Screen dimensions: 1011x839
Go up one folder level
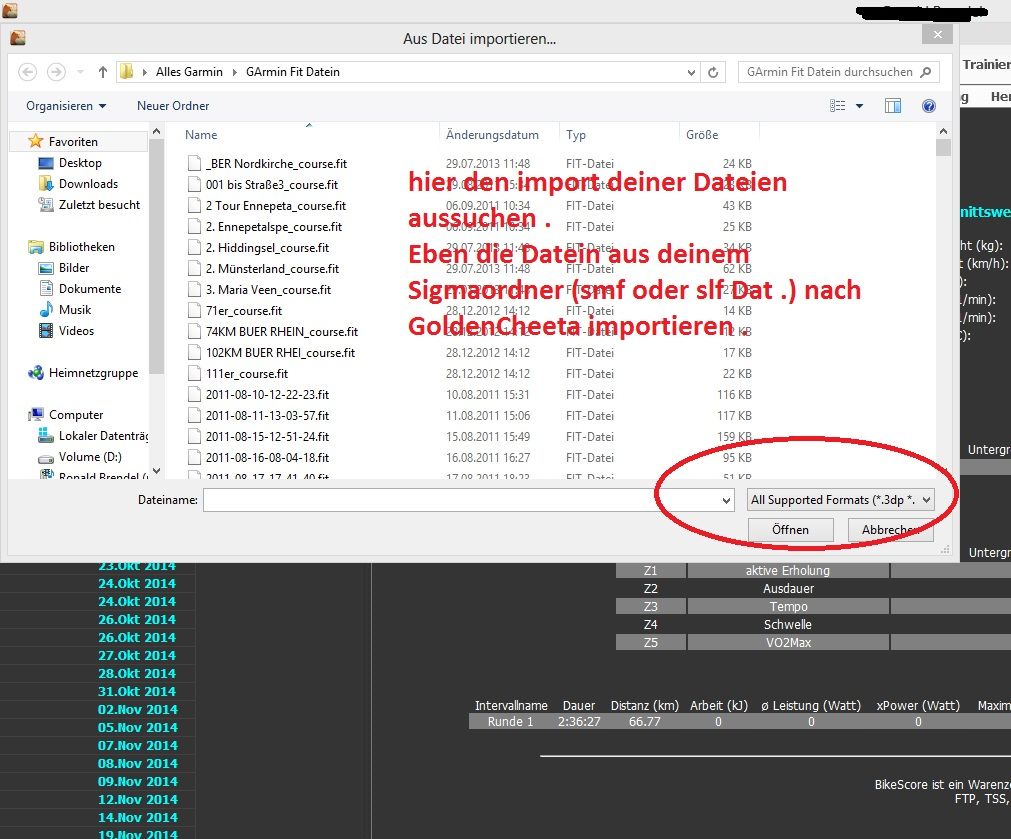pyautogui.click(x=103, y=72)
